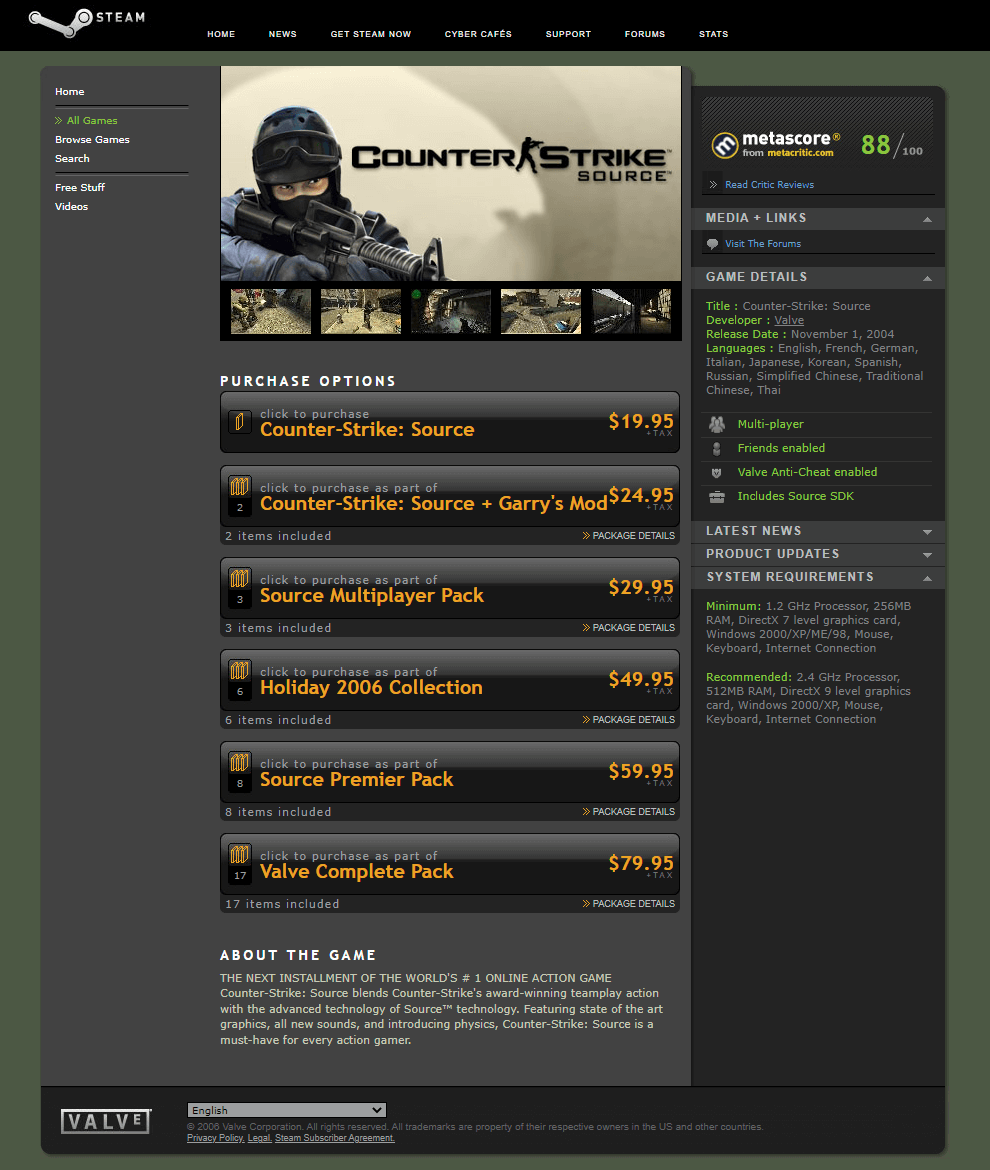Click the Includes Source SDK label
The height and width of the screenshot is (1170, 990).
pos(795,497)
